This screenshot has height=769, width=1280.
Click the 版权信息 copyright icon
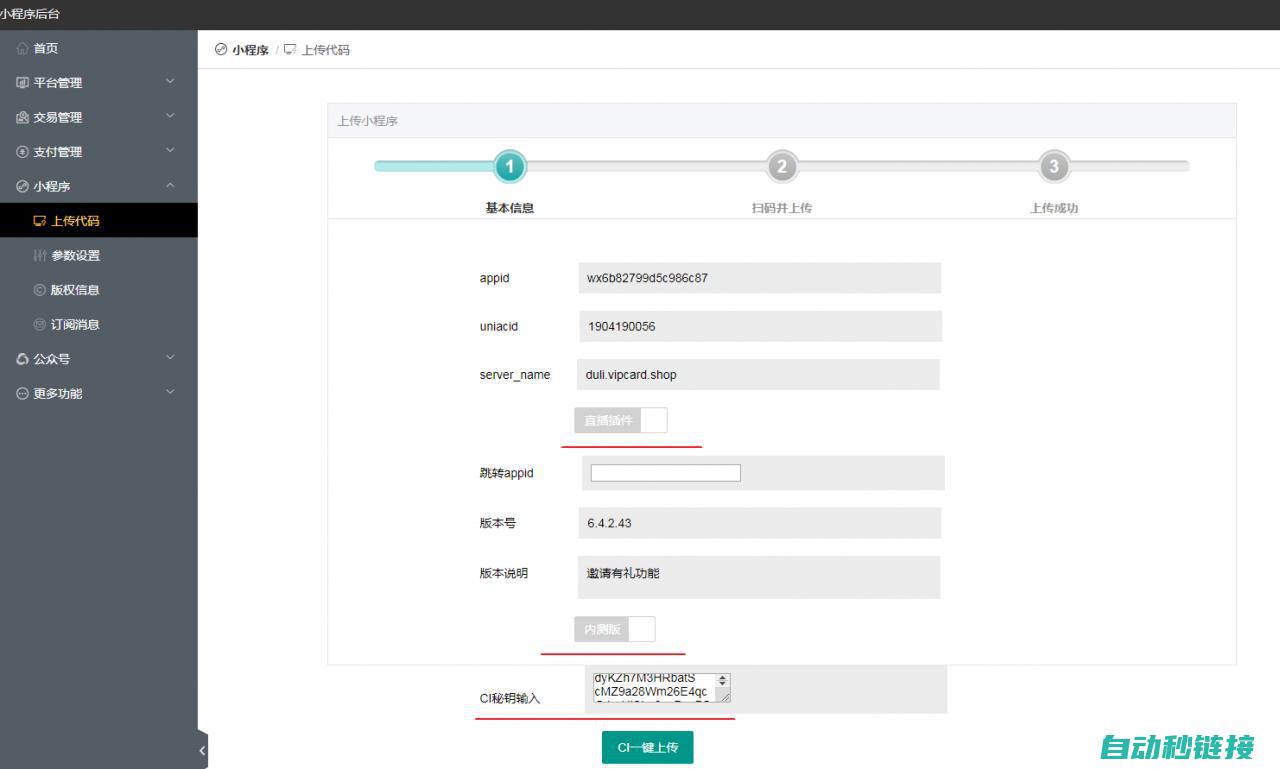pos(40,290)
